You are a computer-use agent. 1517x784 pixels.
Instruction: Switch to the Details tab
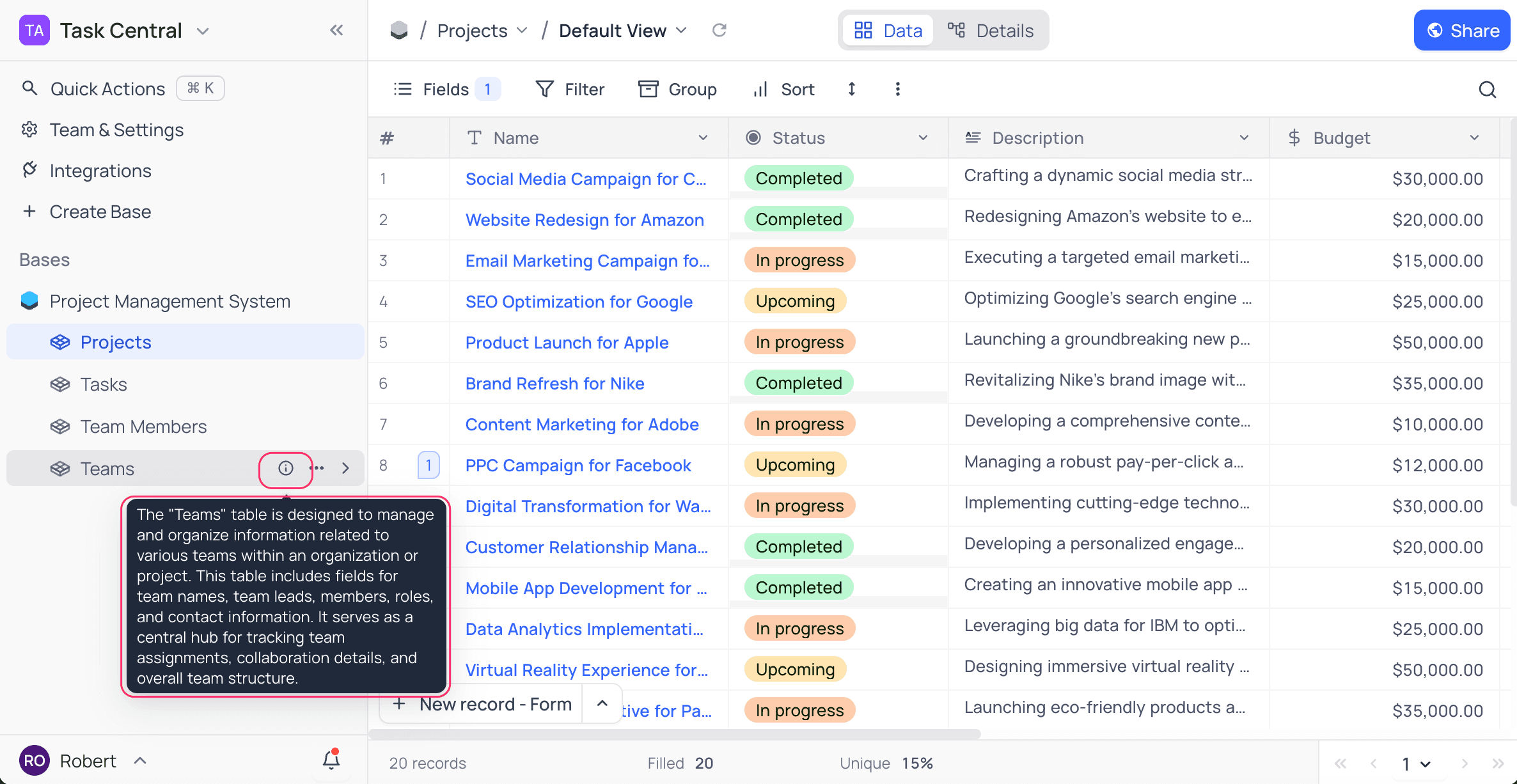991,30
